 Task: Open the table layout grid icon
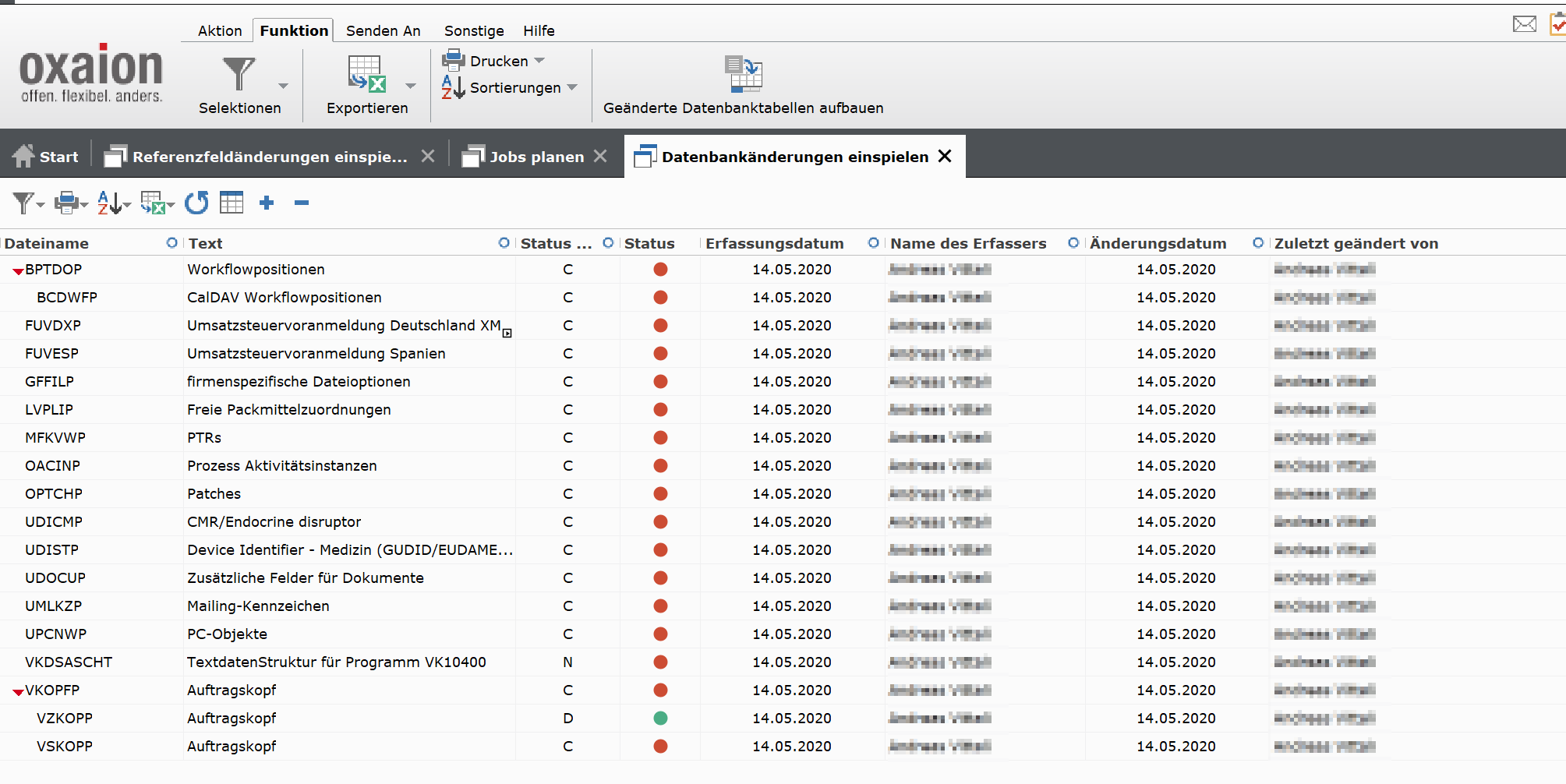[232, 203]
